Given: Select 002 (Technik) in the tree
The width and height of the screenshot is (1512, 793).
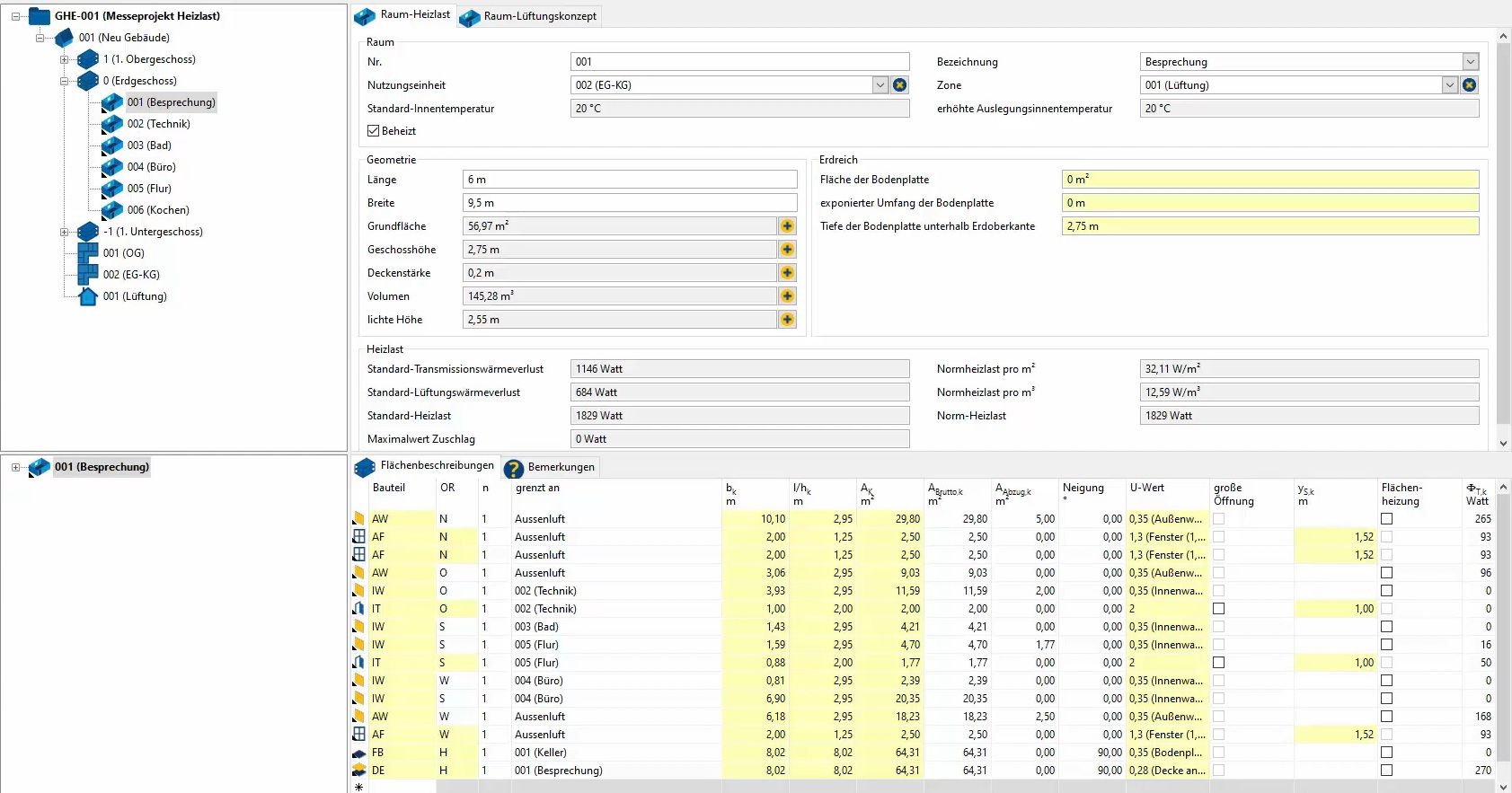Looking at the screenshot, I should 158,124.
